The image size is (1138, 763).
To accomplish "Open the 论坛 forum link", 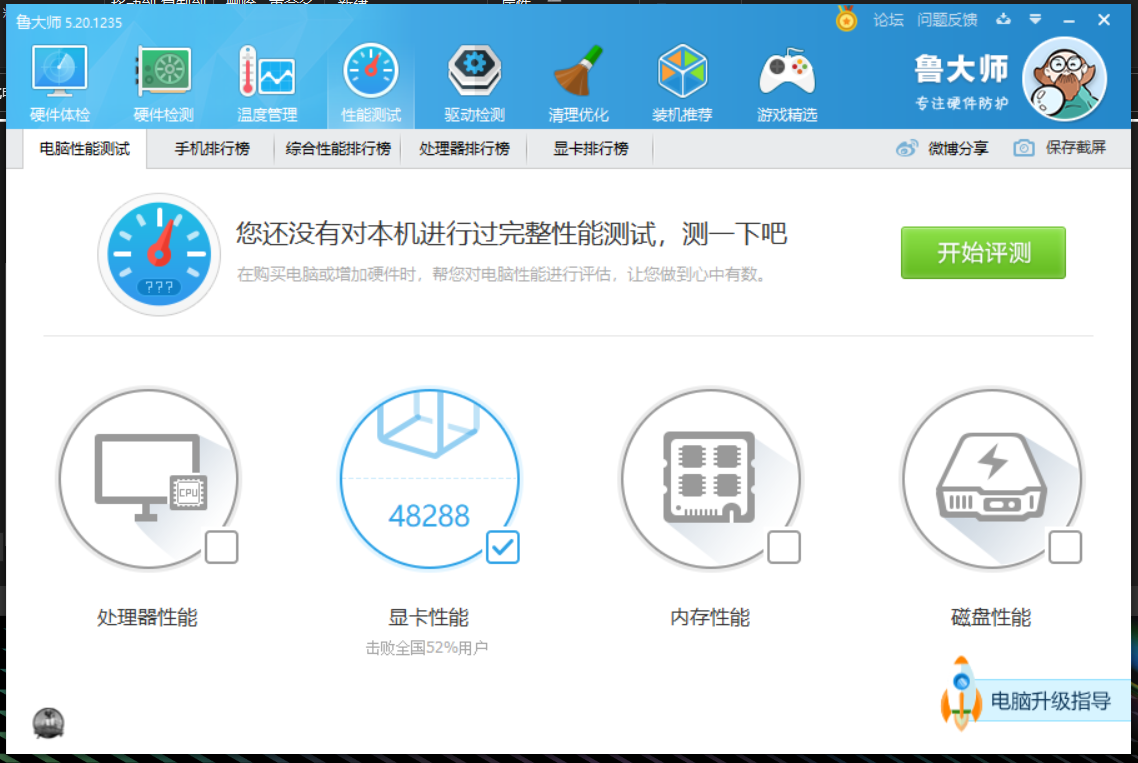I will (888, 20).
